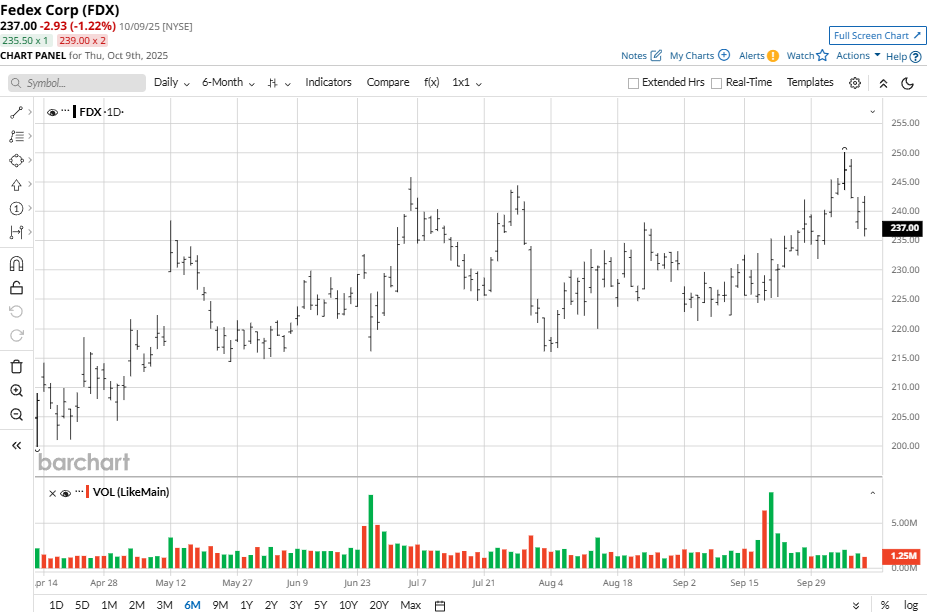Screen dimensions: 928x612
Task: Select the 1D time range
Action: [56, 605]
